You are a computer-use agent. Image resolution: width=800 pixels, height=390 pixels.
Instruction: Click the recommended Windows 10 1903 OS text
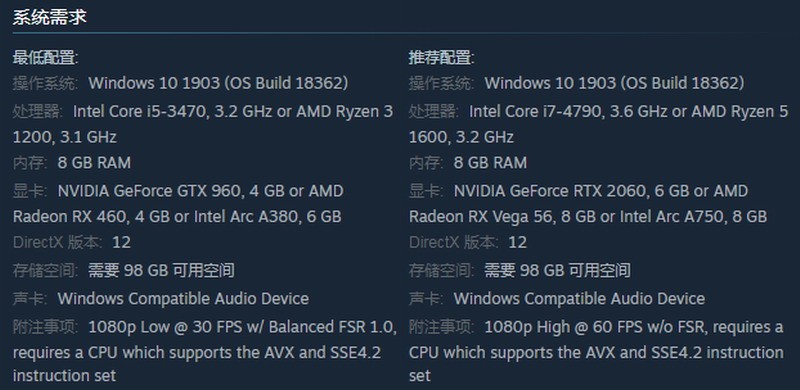tap(614, 83)
